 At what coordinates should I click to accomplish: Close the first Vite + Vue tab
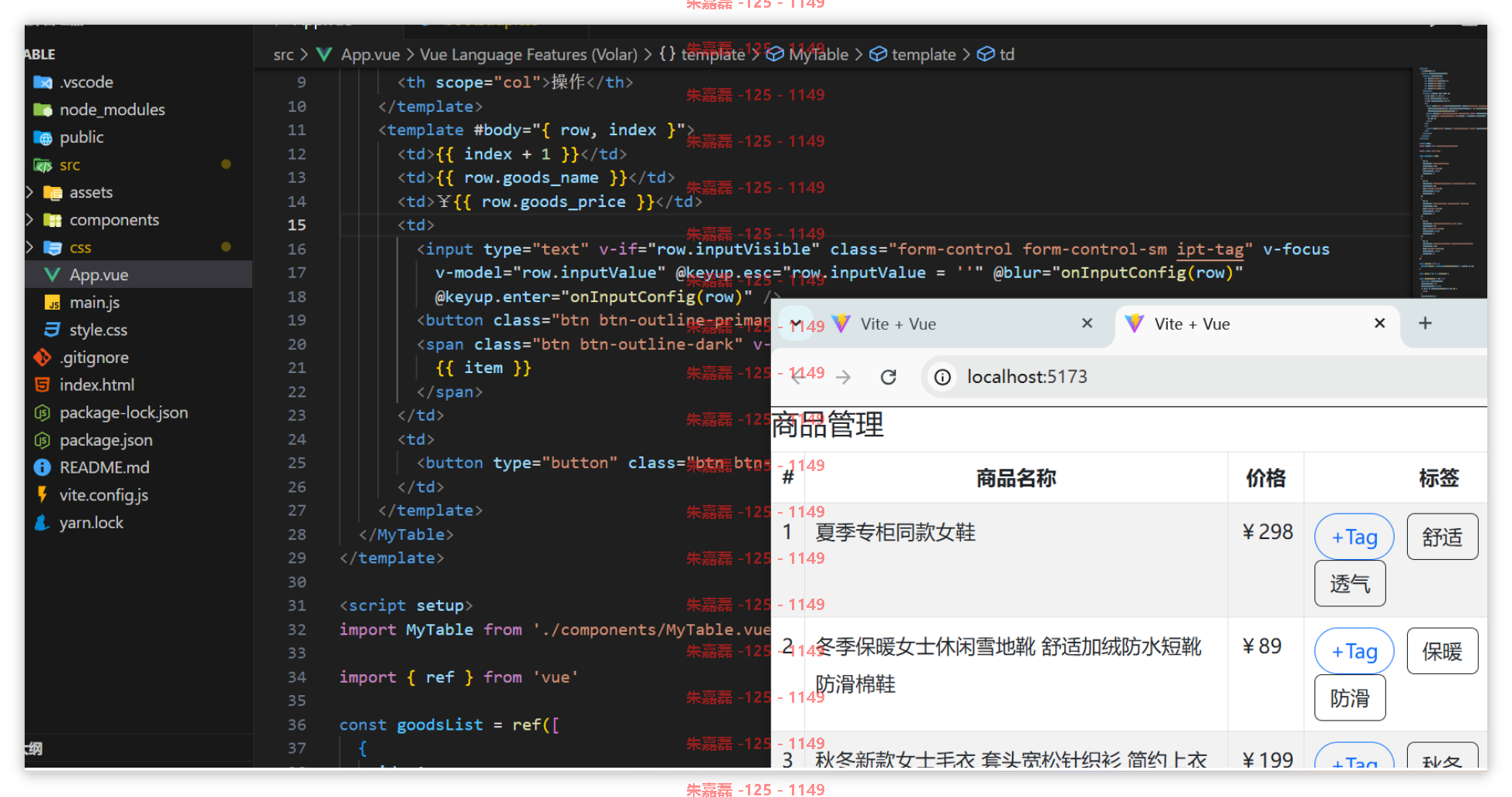click(1087, 324)
